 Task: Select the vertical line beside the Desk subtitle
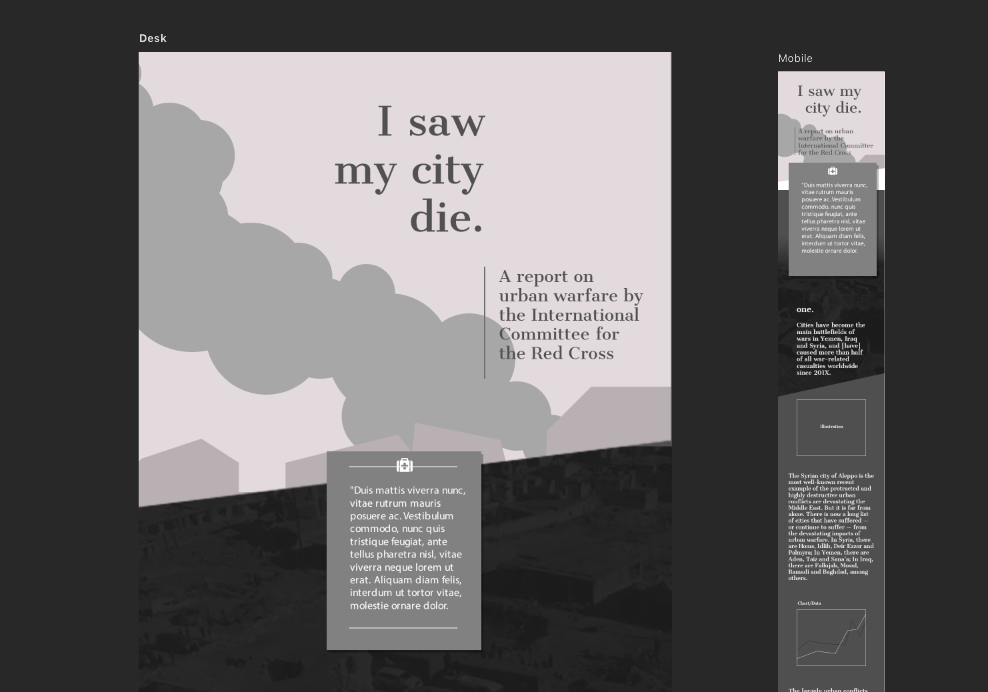coord(485,323)
